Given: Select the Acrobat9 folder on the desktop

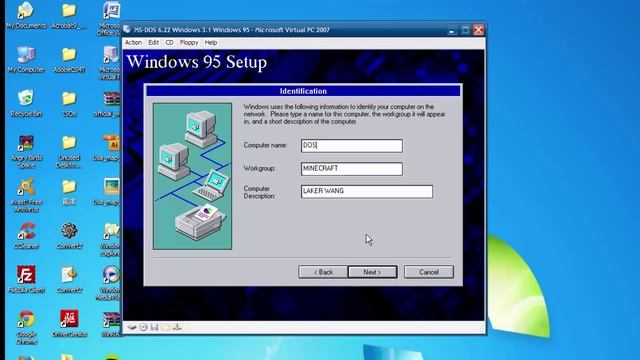Looking at the screenshot, I should pyautogui.click(x=69, y=15).
